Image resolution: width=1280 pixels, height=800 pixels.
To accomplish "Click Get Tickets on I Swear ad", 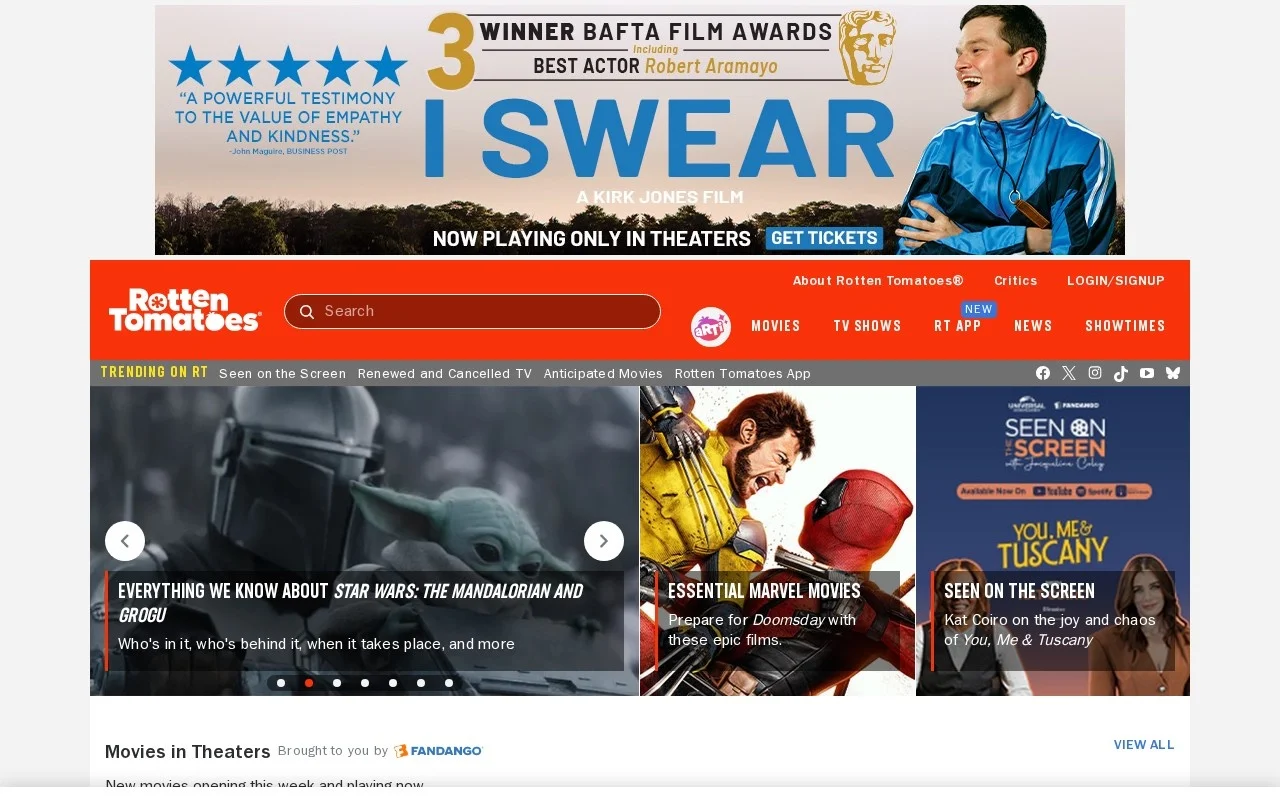I will [x=824, y=238].
